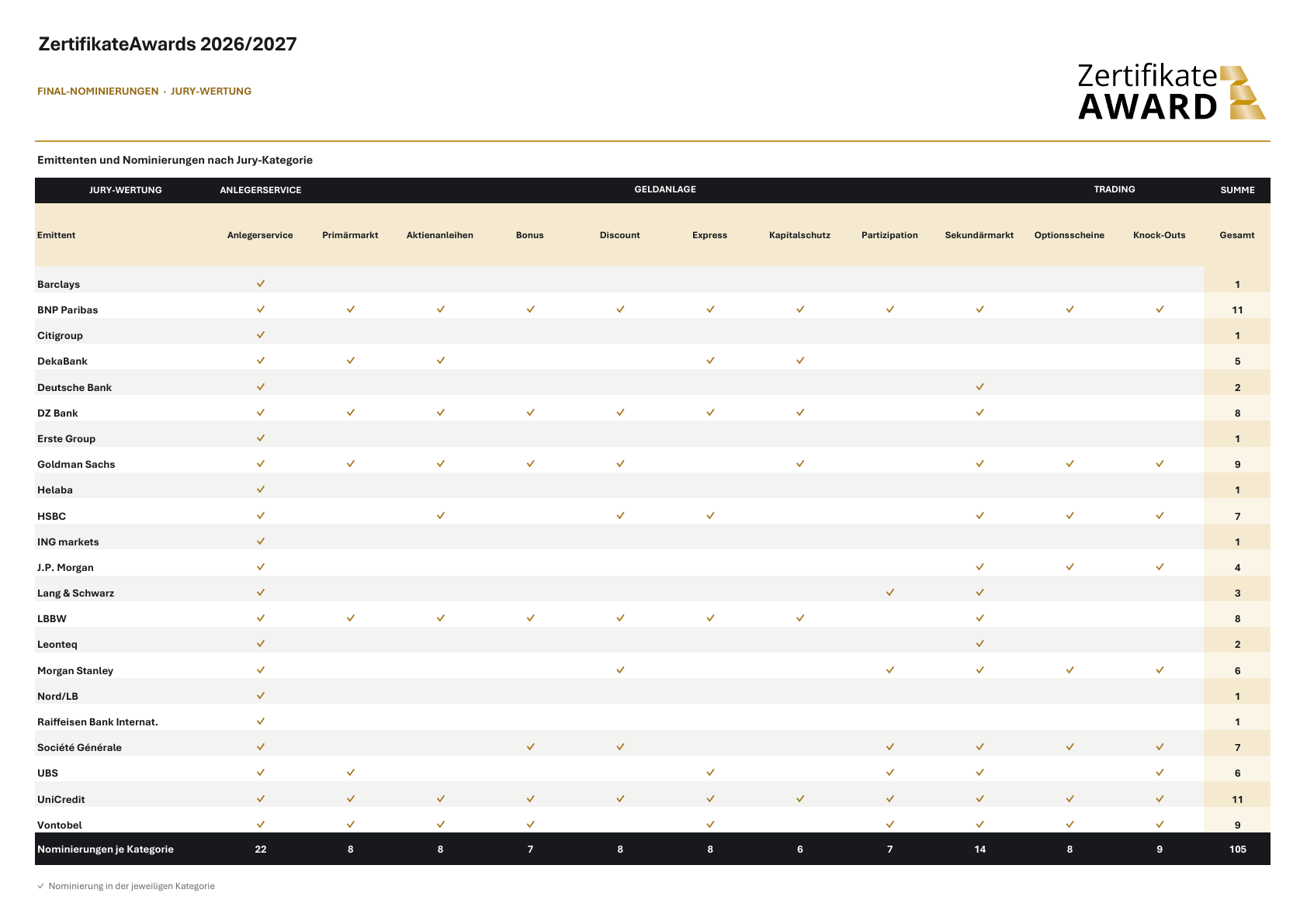Select the FINAL-NOMINIERUNGEN · JURY-WERTUNG subtitle
Screen dimensions: 1307x924
(144, 92)
